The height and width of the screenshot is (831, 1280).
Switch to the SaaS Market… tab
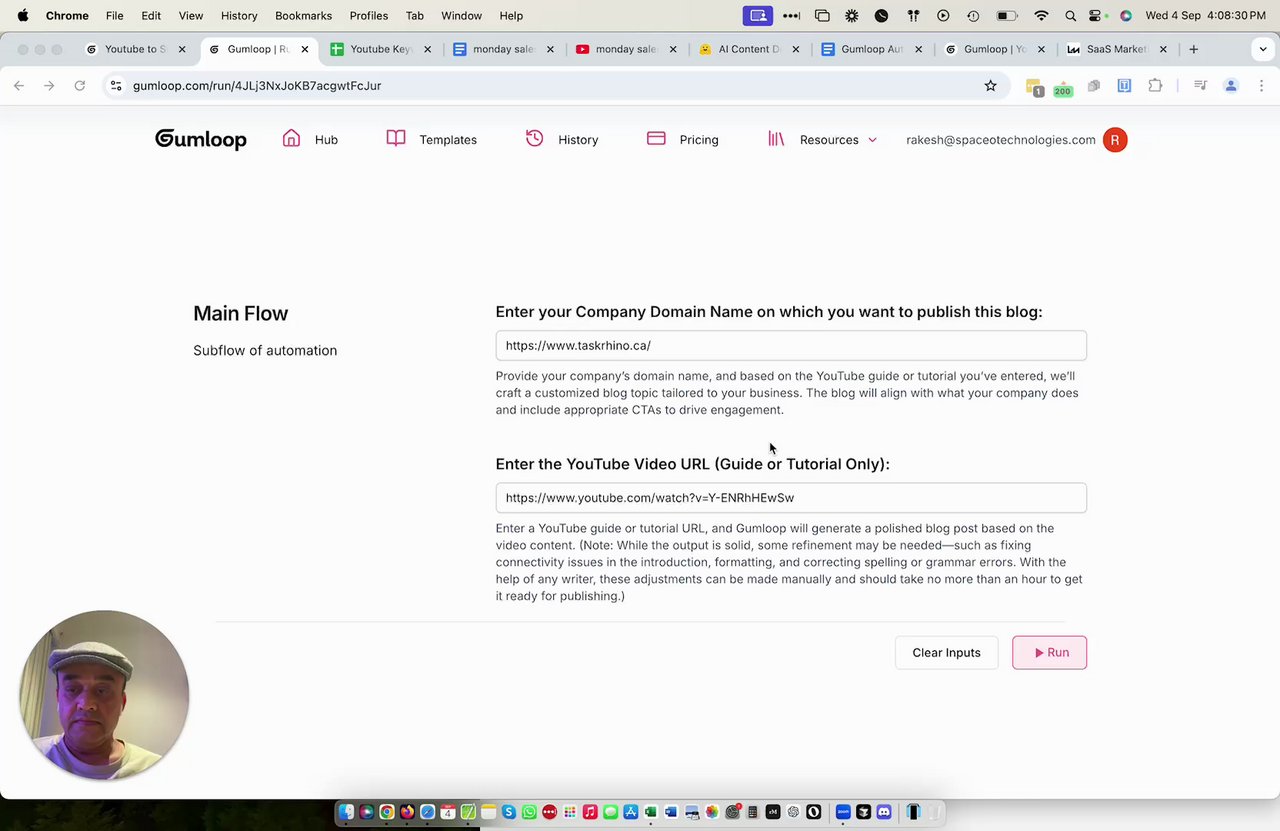tap(1116, 49)
